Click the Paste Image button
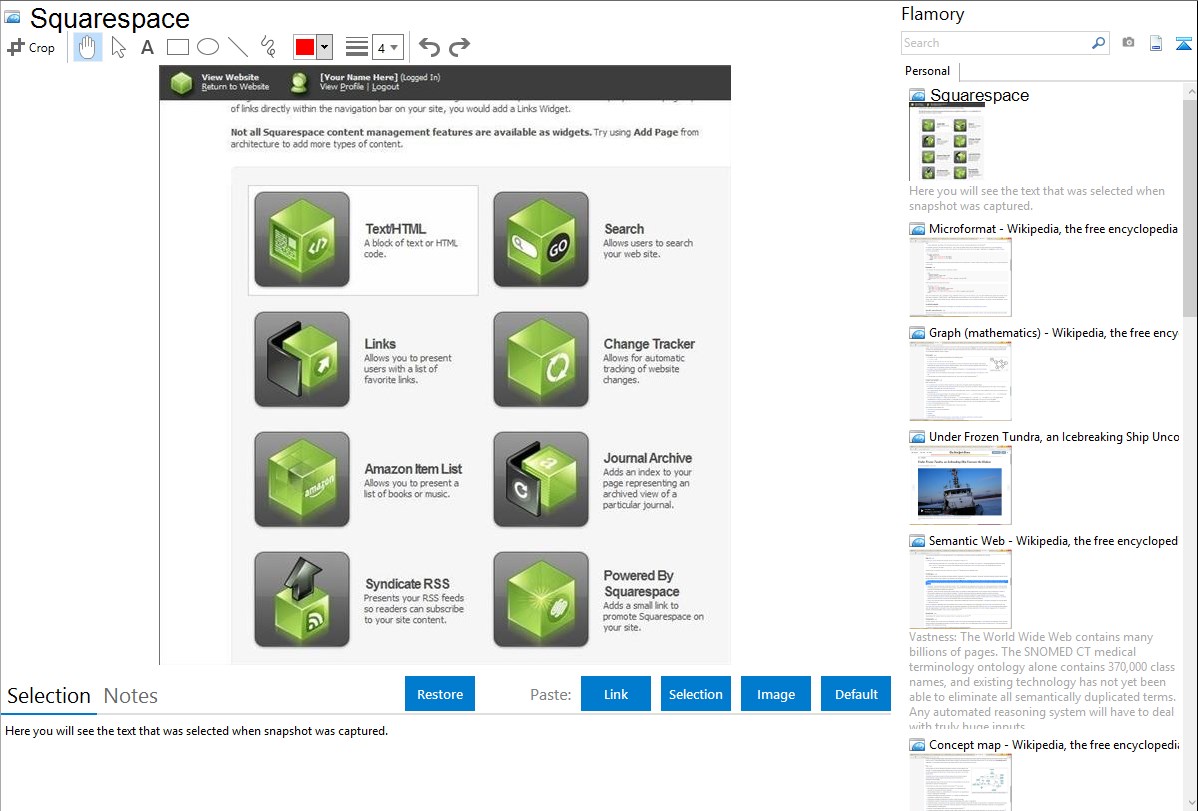Screen dimensions: 1198x811 [x=775, y=694]
